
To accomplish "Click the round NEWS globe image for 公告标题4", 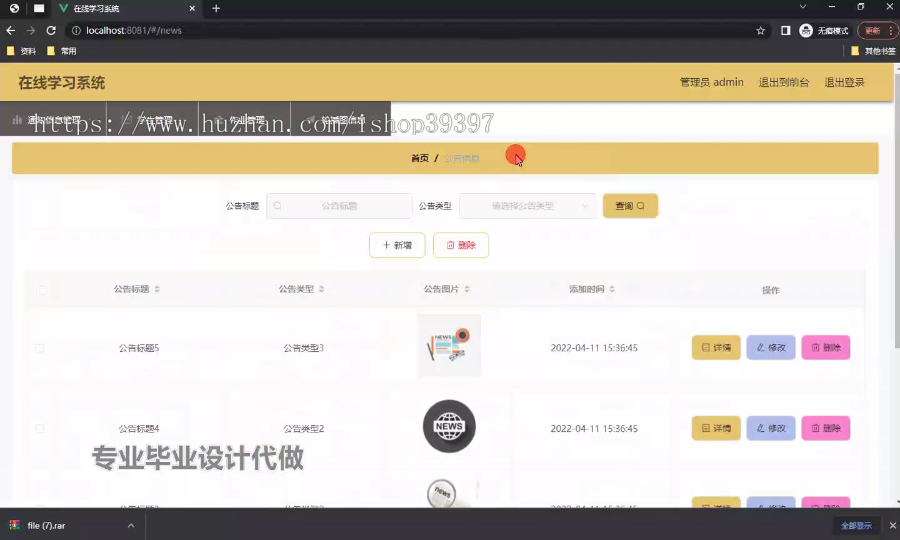I will pos(449,426).
